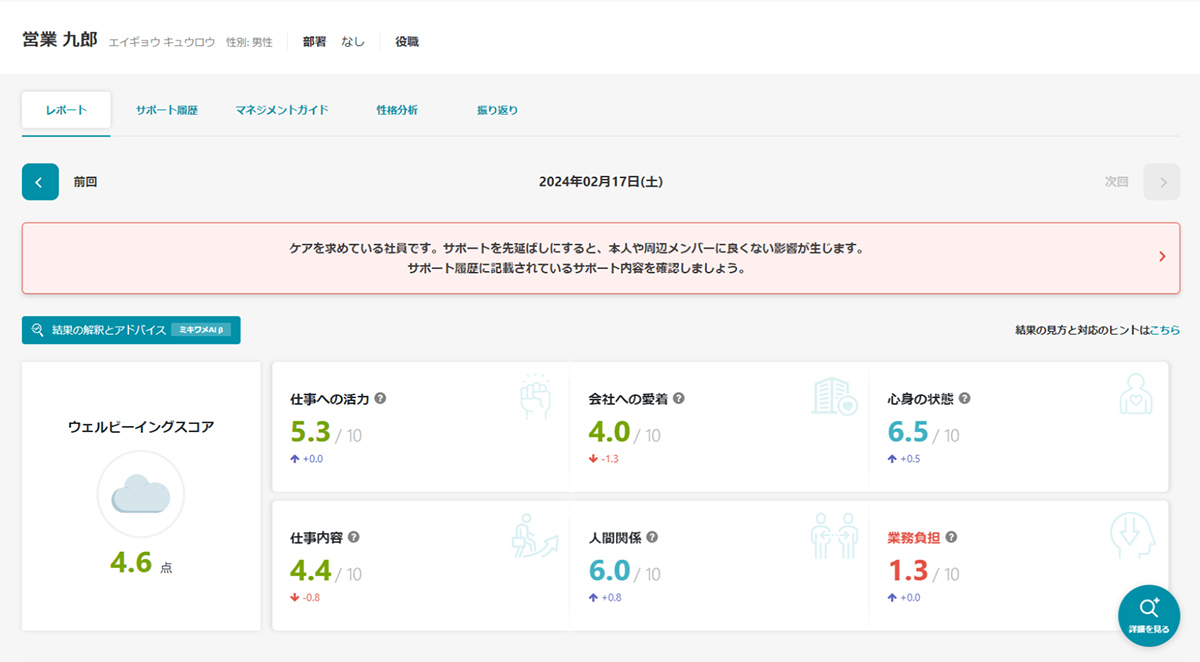View help for the 人間関係 score
Screen dimensions: 1200x662
[x=653, y=538]
